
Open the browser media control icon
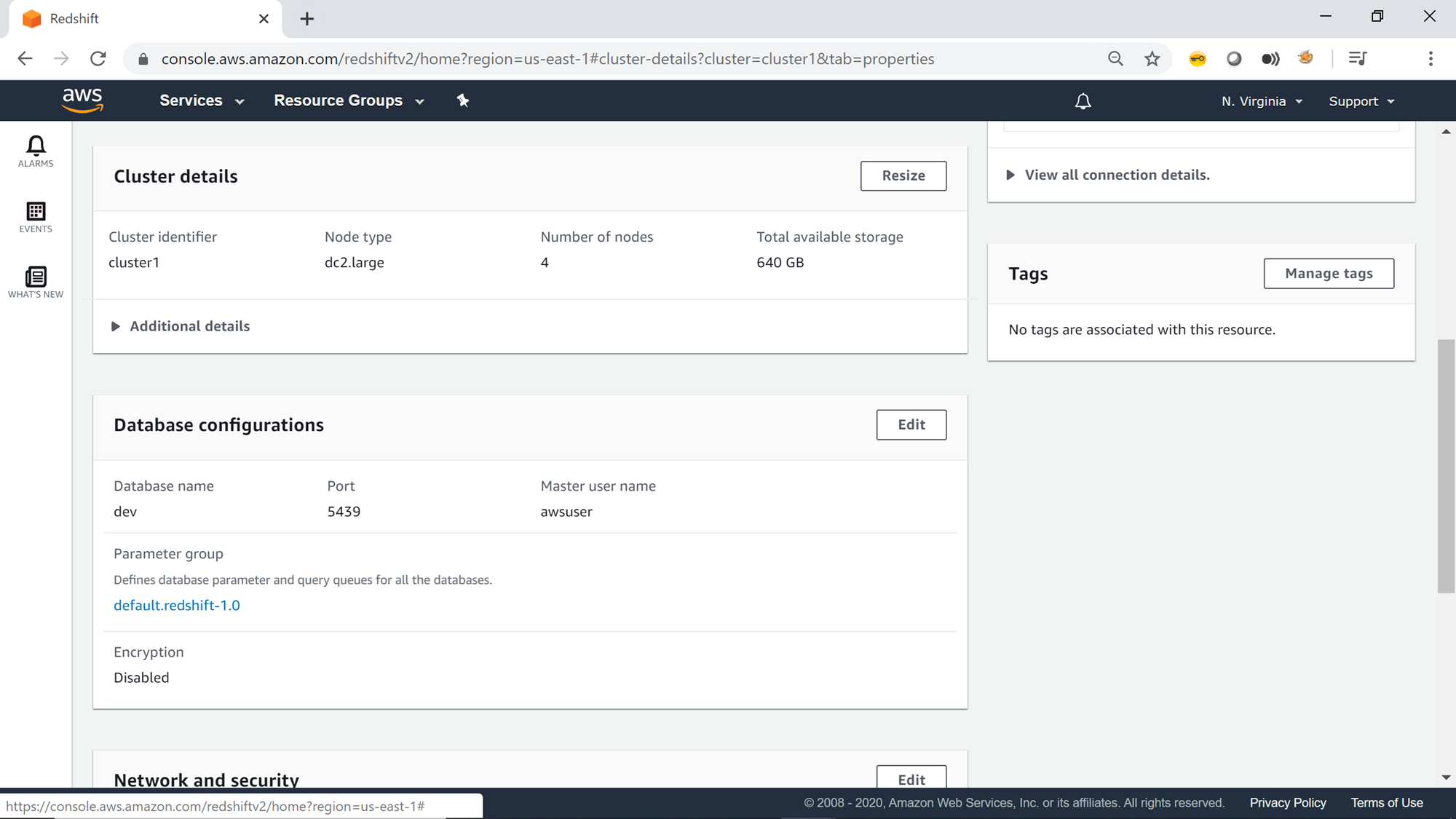click(x=1358, y=59)
